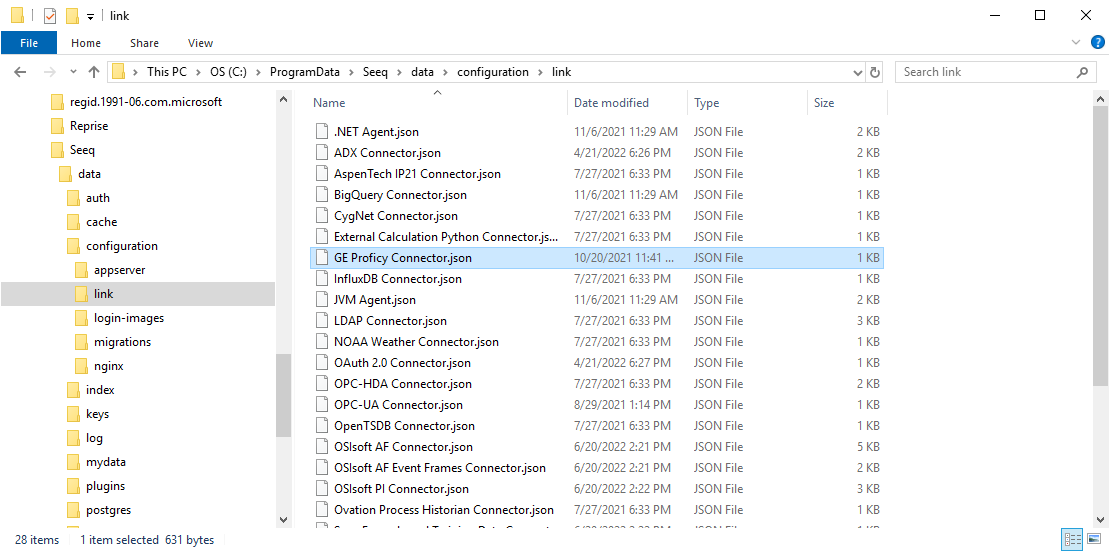Click the OPC-UA Connector.json file icon
1110x552 pixels.
click(322, 405)
